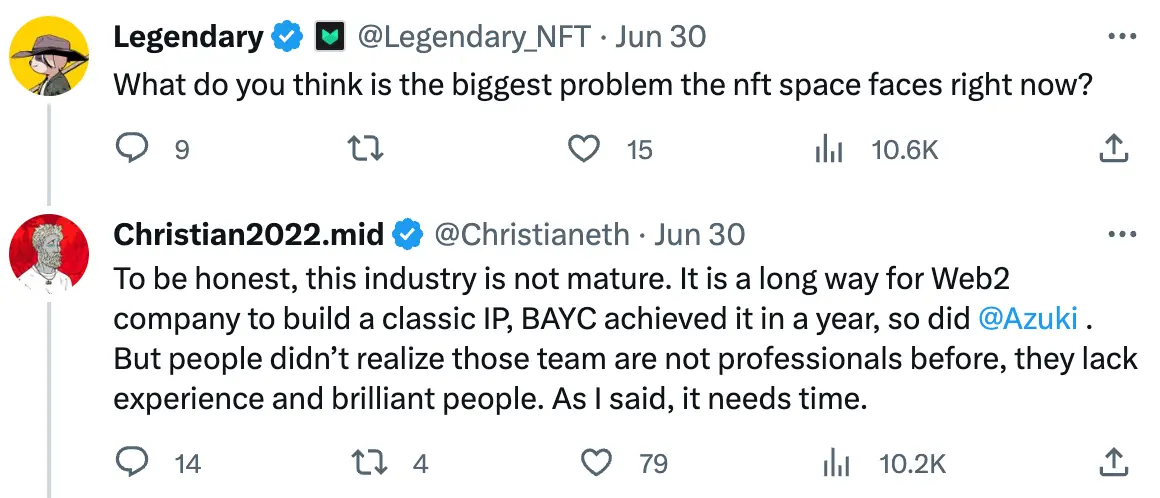Open the @Azuki mention link

click(1028, 319)
